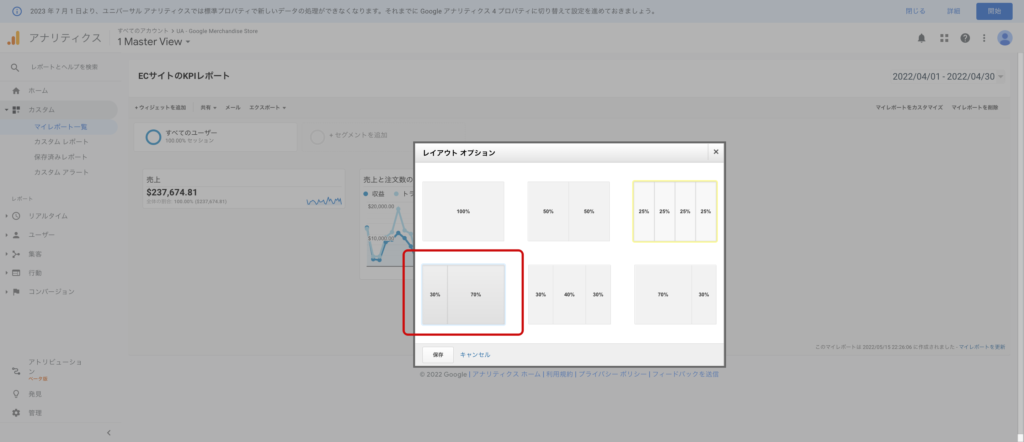Close the layout options dialog
1024x442 pixels.
tap(715, 152)
